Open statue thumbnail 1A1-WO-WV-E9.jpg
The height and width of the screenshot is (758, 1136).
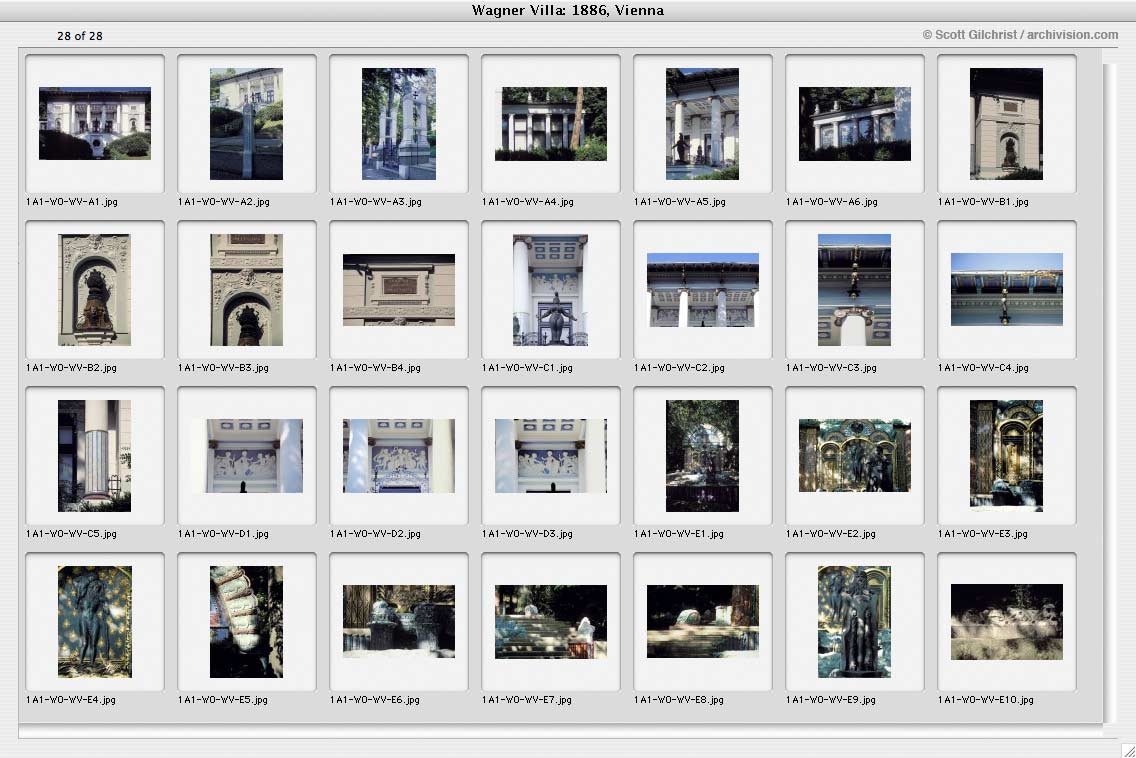854,622
